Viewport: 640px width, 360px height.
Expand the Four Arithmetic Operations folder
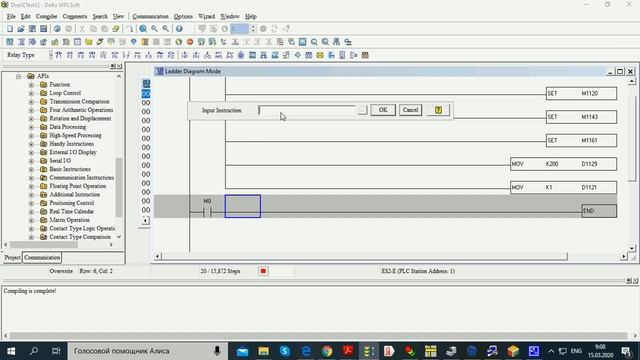31,110
